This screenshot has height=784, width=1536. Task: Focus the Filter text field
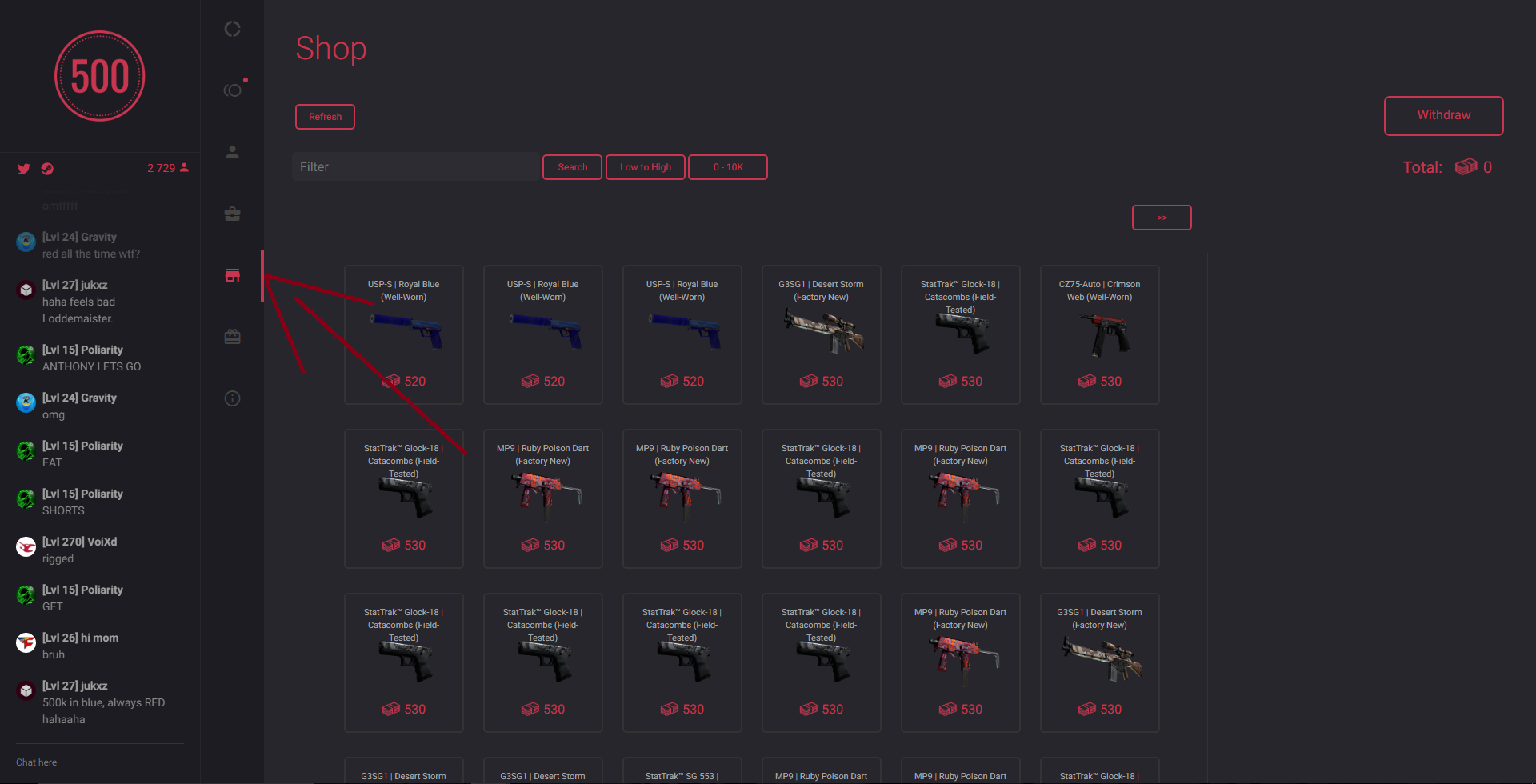pyautogui.click(x=415, y=166)
